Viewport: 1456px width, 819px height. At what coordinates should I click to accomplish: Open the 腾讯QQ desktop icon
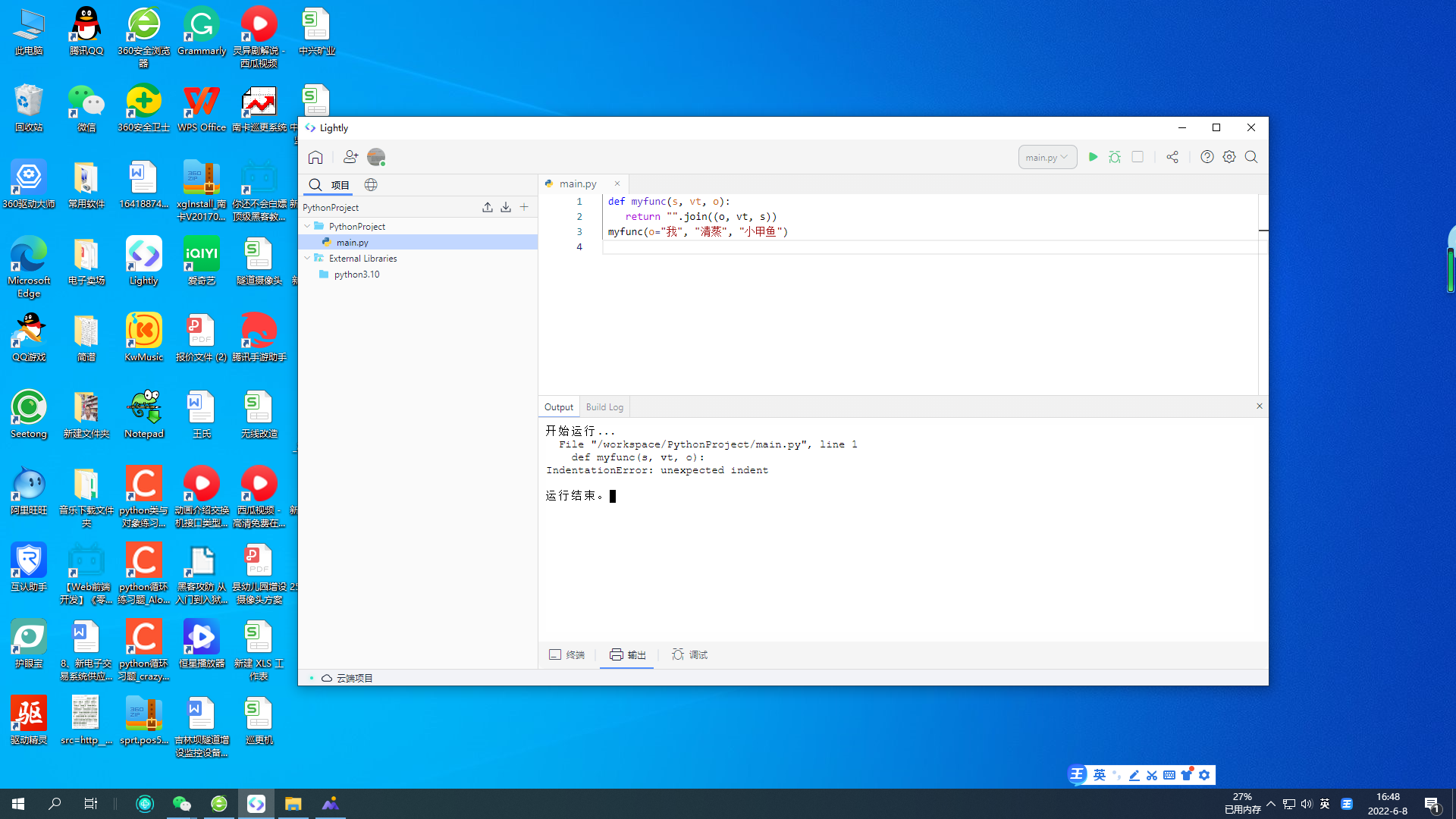(86, 32)
